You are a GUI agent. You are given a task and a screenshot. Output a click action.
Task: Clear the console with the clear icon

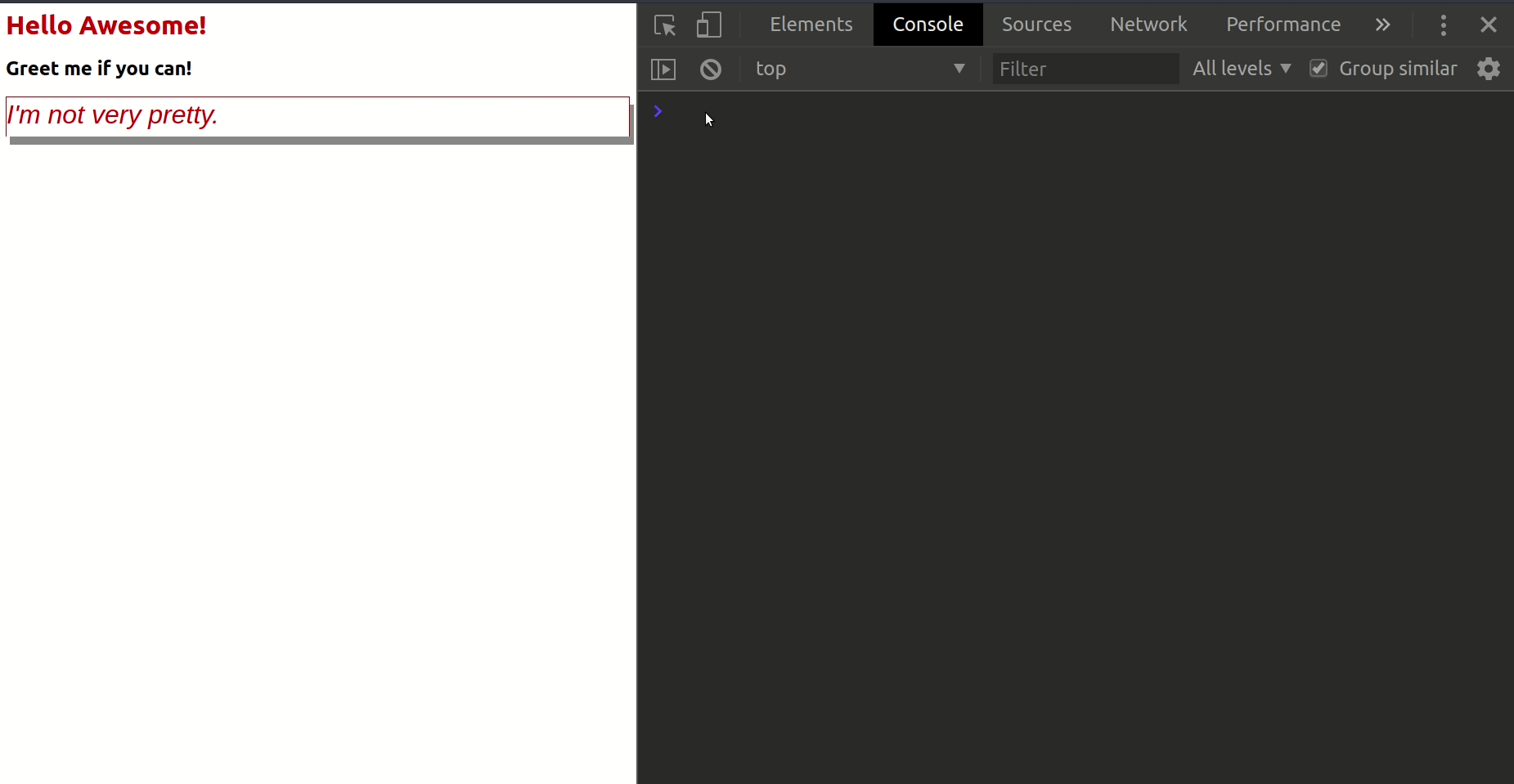point(711,69)
